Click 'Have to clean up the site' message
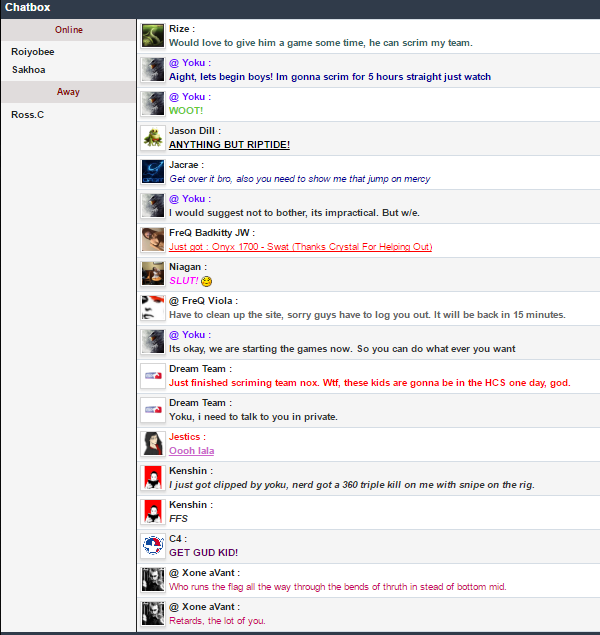 (367, 315)
